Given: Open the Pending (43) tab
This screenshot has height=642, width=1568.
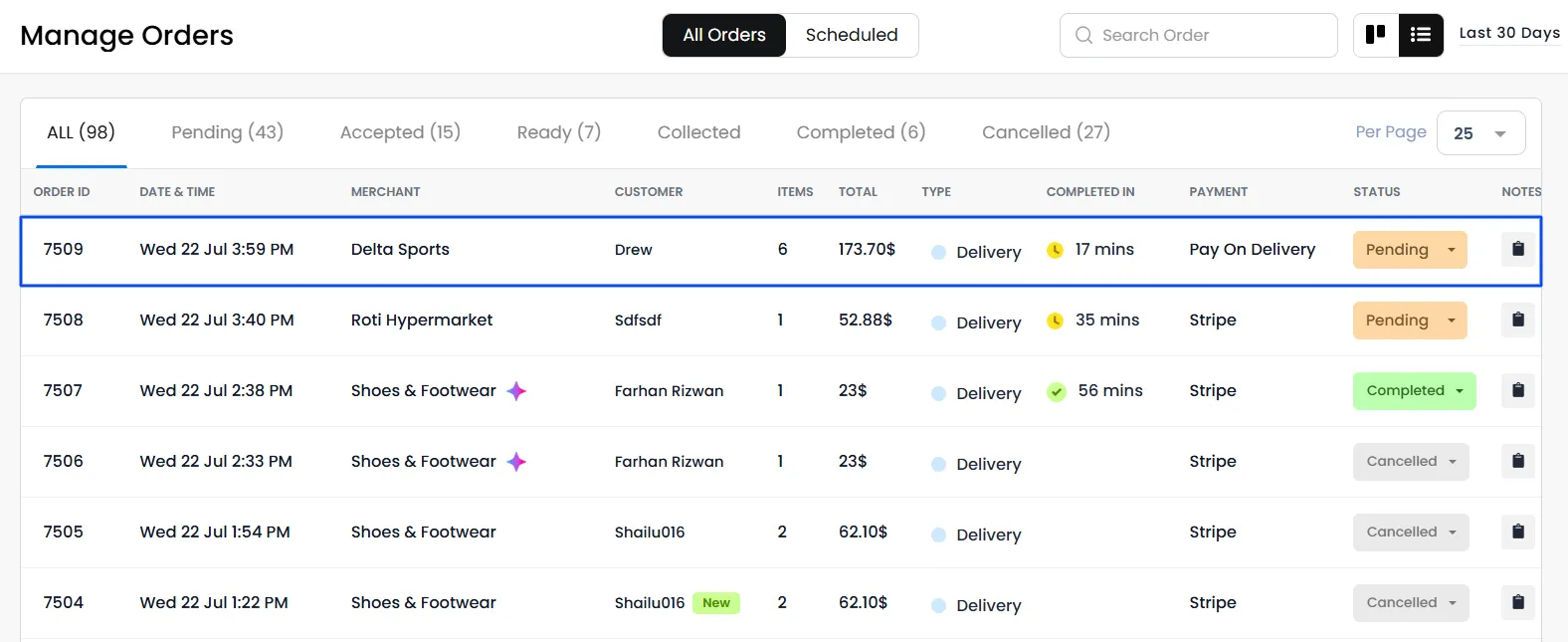Looking at the screenshot, I should coord(228,132).
